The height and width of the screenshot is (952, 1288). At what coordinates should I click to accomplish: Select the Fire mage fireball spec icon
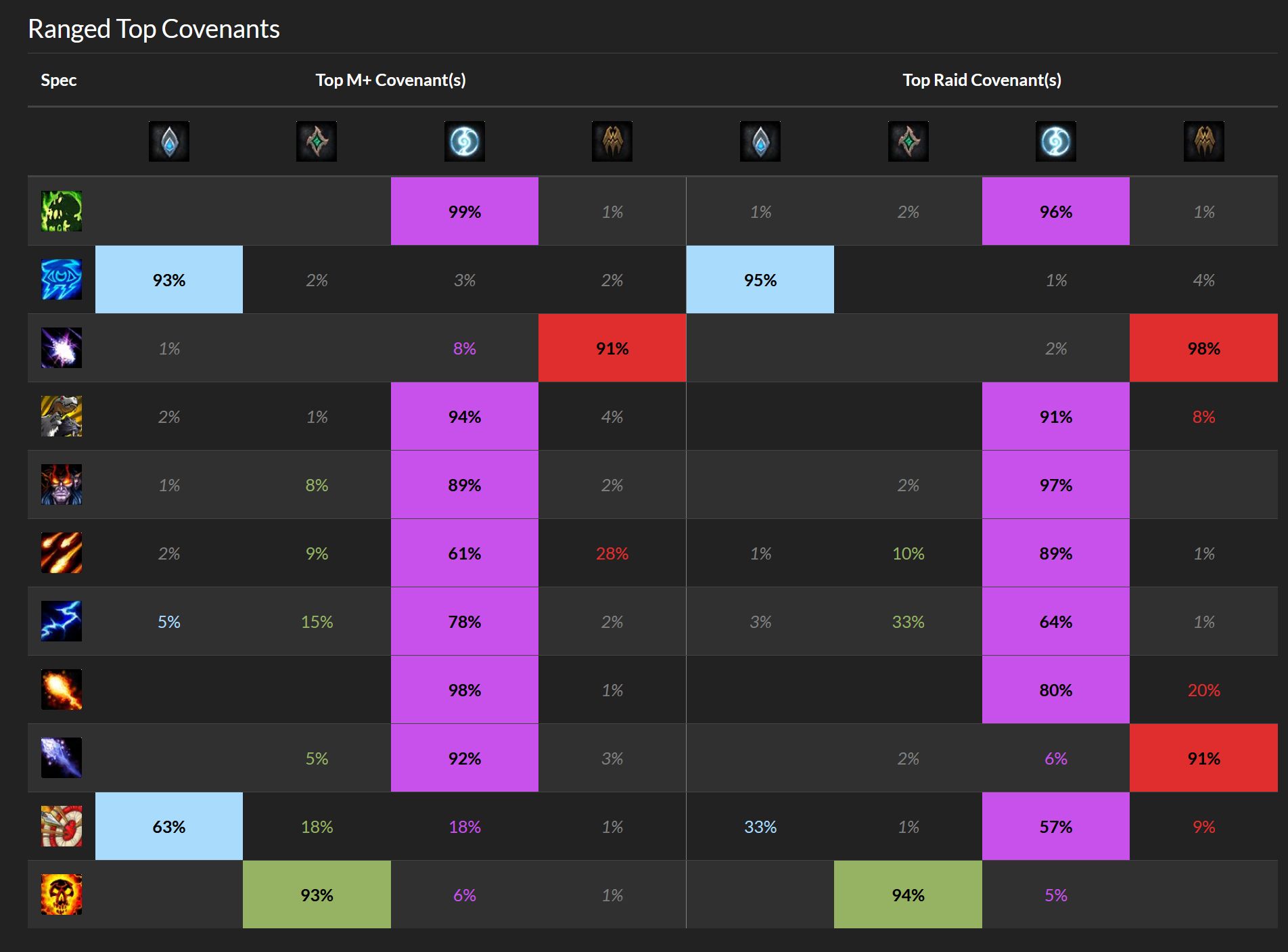coord(62,689)
